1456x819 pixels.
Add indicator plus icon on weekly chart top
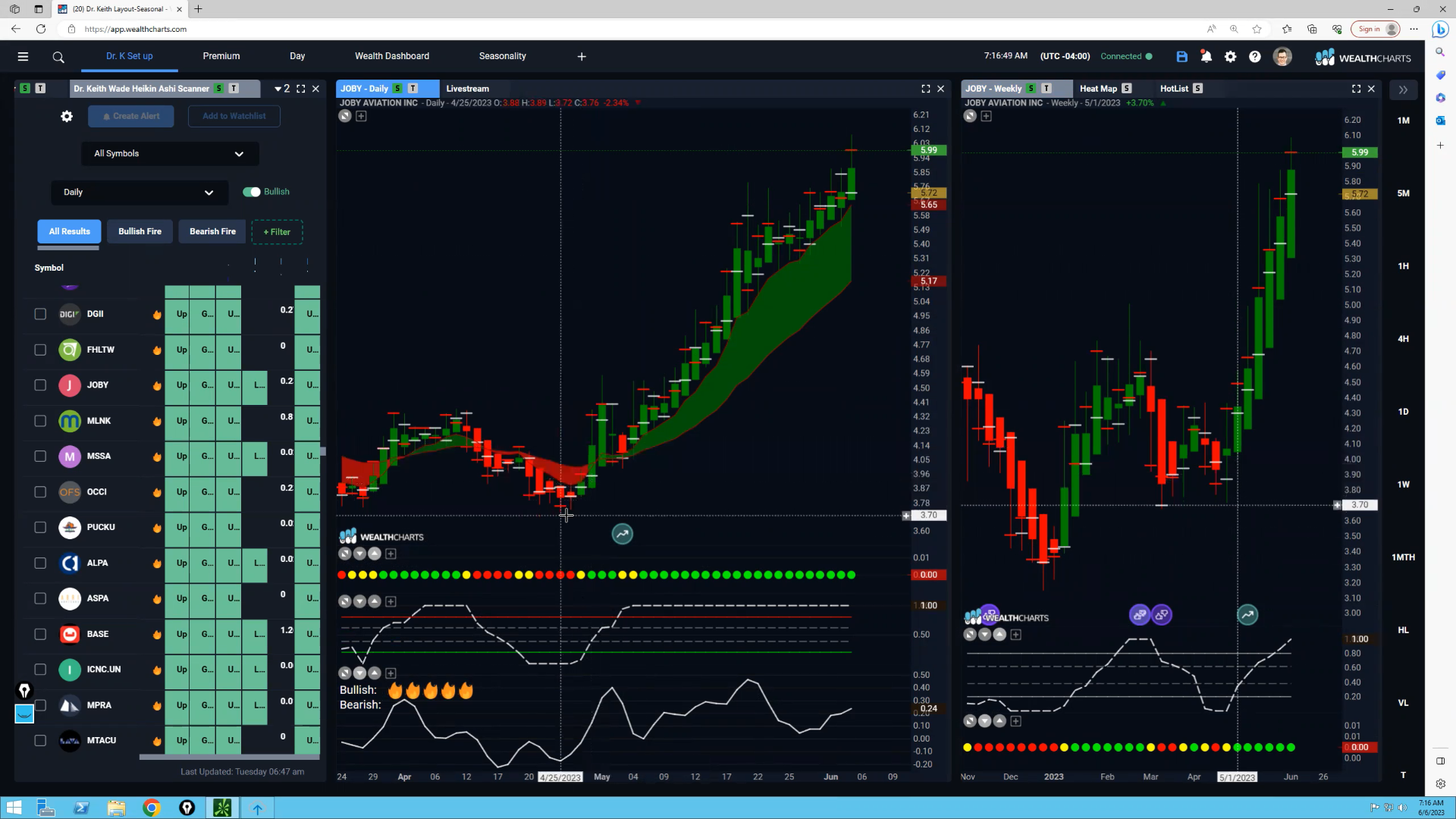click(986, 116)
